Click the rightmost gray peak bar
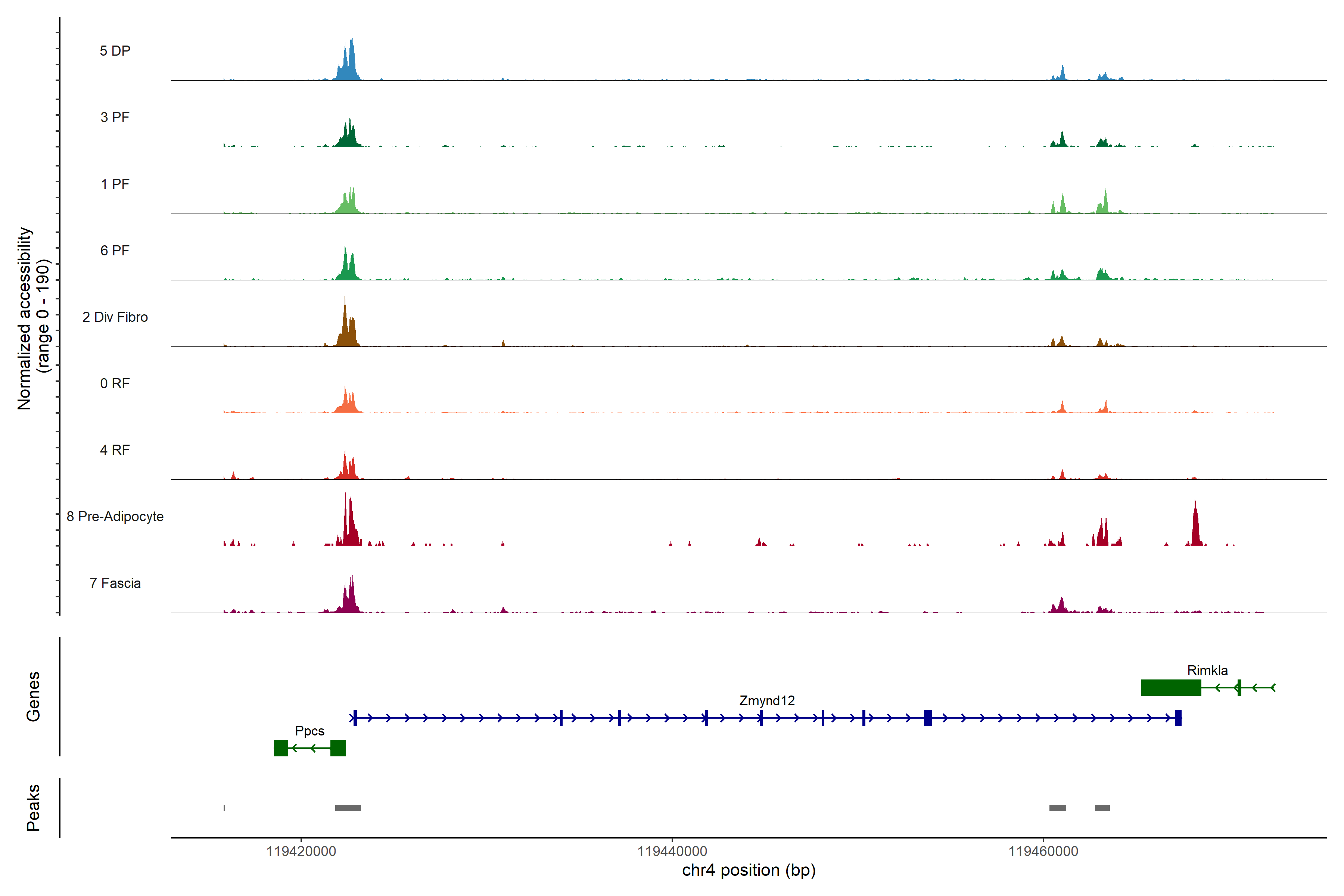Screen dimensions: 1344x896 click(1102, 808)
